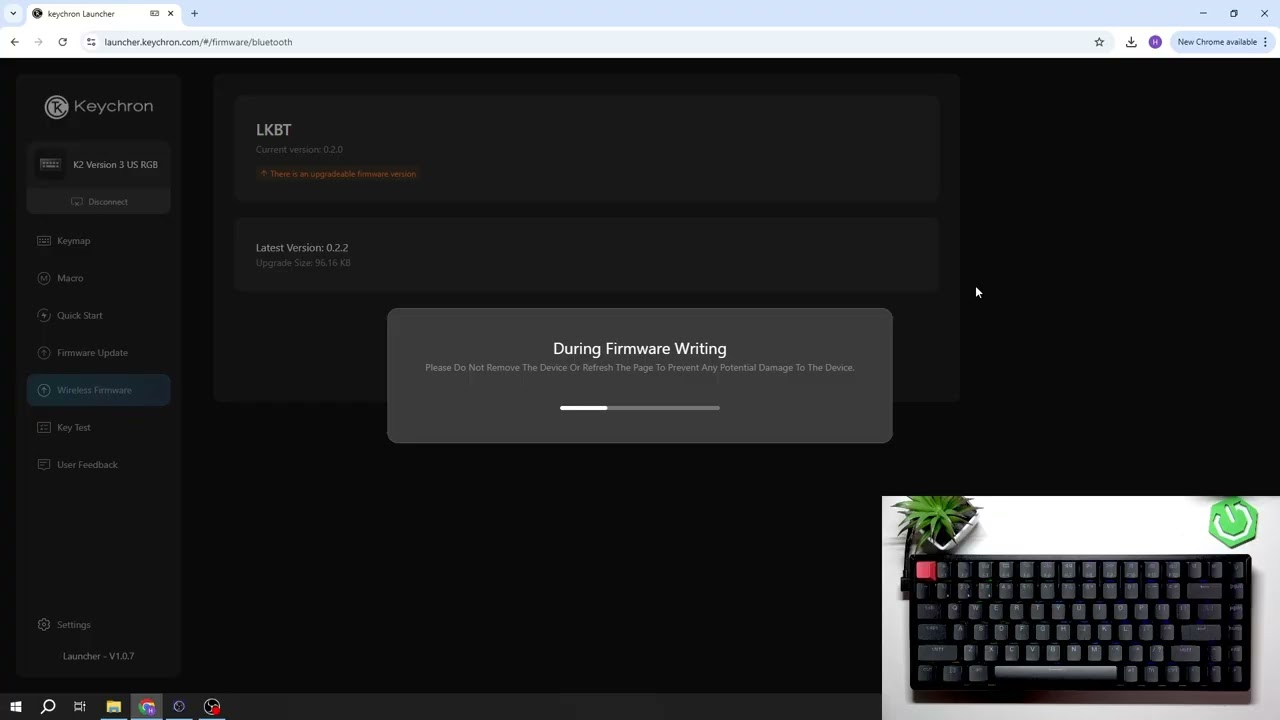Open Task View on the taskbar

click(x=80, y=707)
